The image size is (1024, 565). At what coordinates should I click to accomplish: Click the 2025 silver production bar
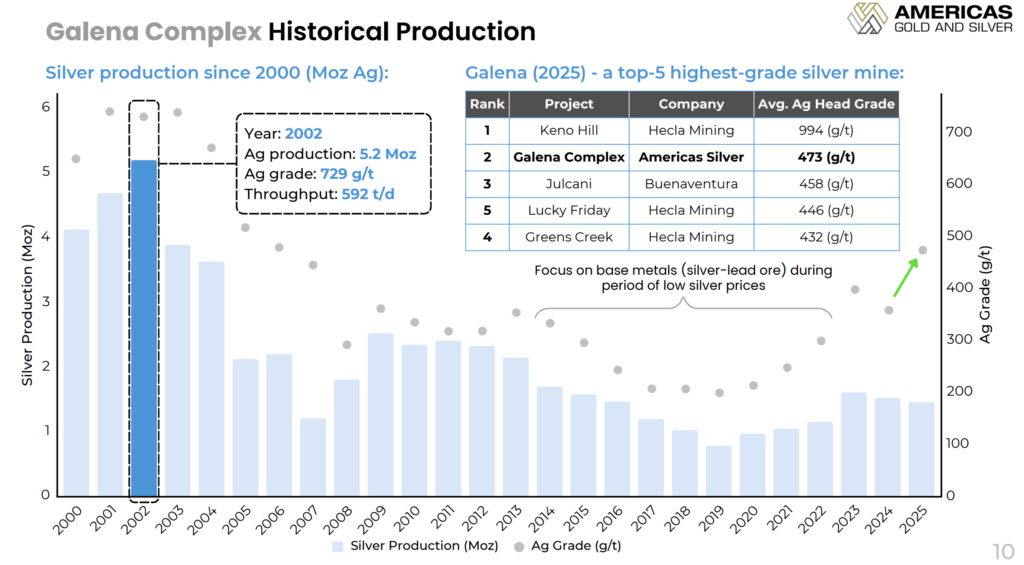click(x=921, y=449)
